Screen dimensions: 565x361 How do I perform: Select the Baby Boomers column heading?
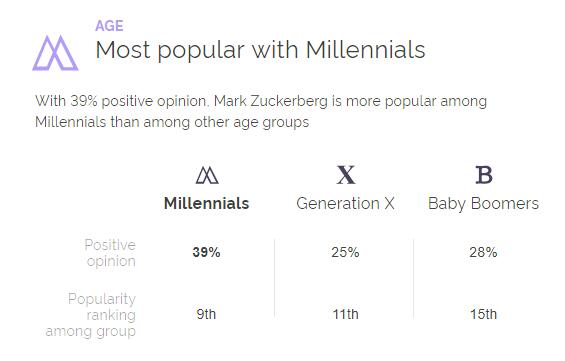(483, 204)
